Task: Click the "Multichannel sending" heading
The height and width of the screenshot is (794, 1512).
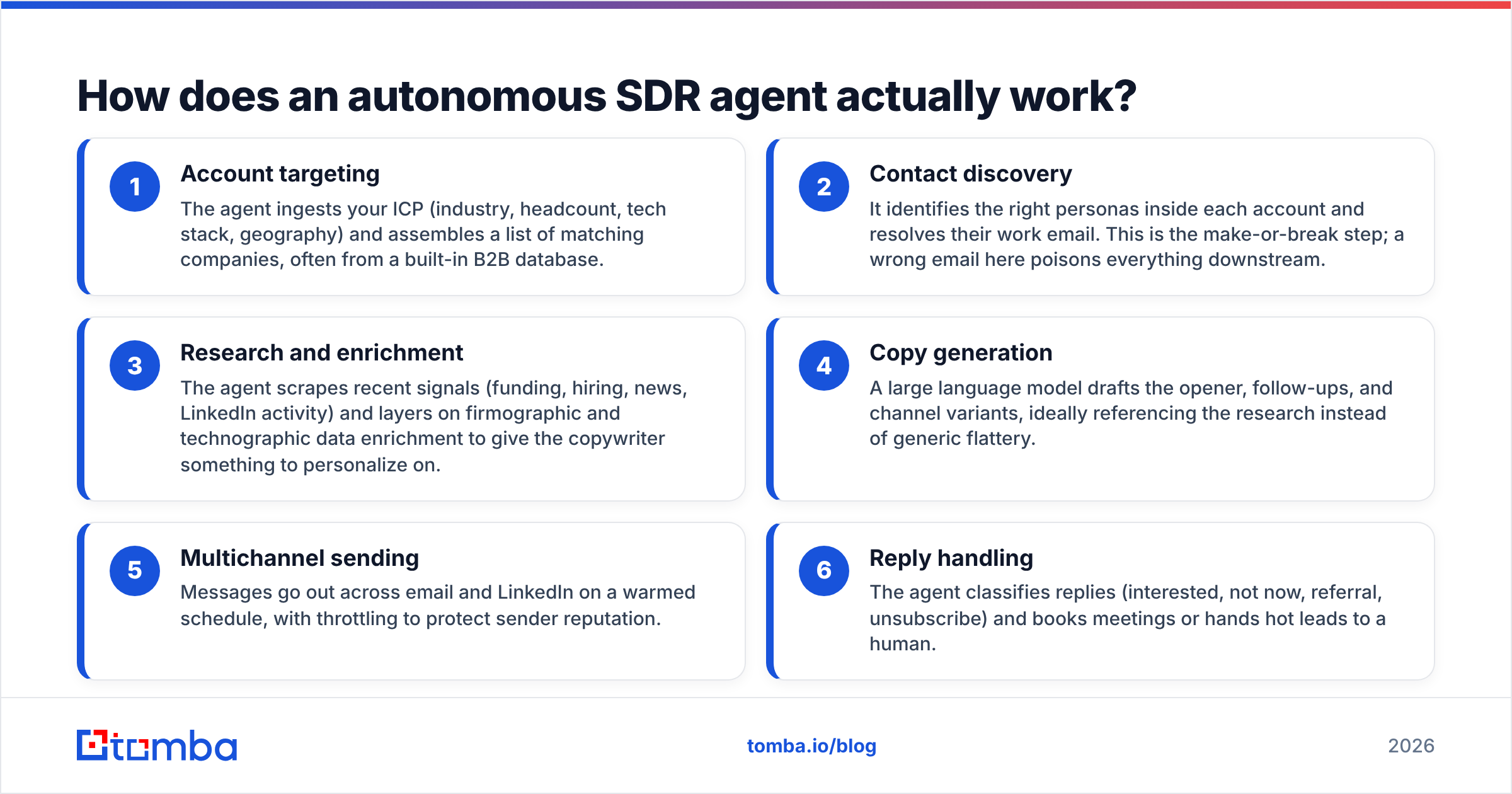Action: coord(299,558)
